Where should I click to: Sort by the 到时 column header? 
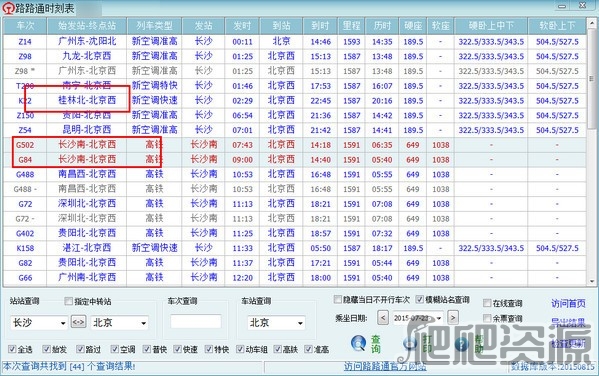pyautogui.click(x=320, y=26)
